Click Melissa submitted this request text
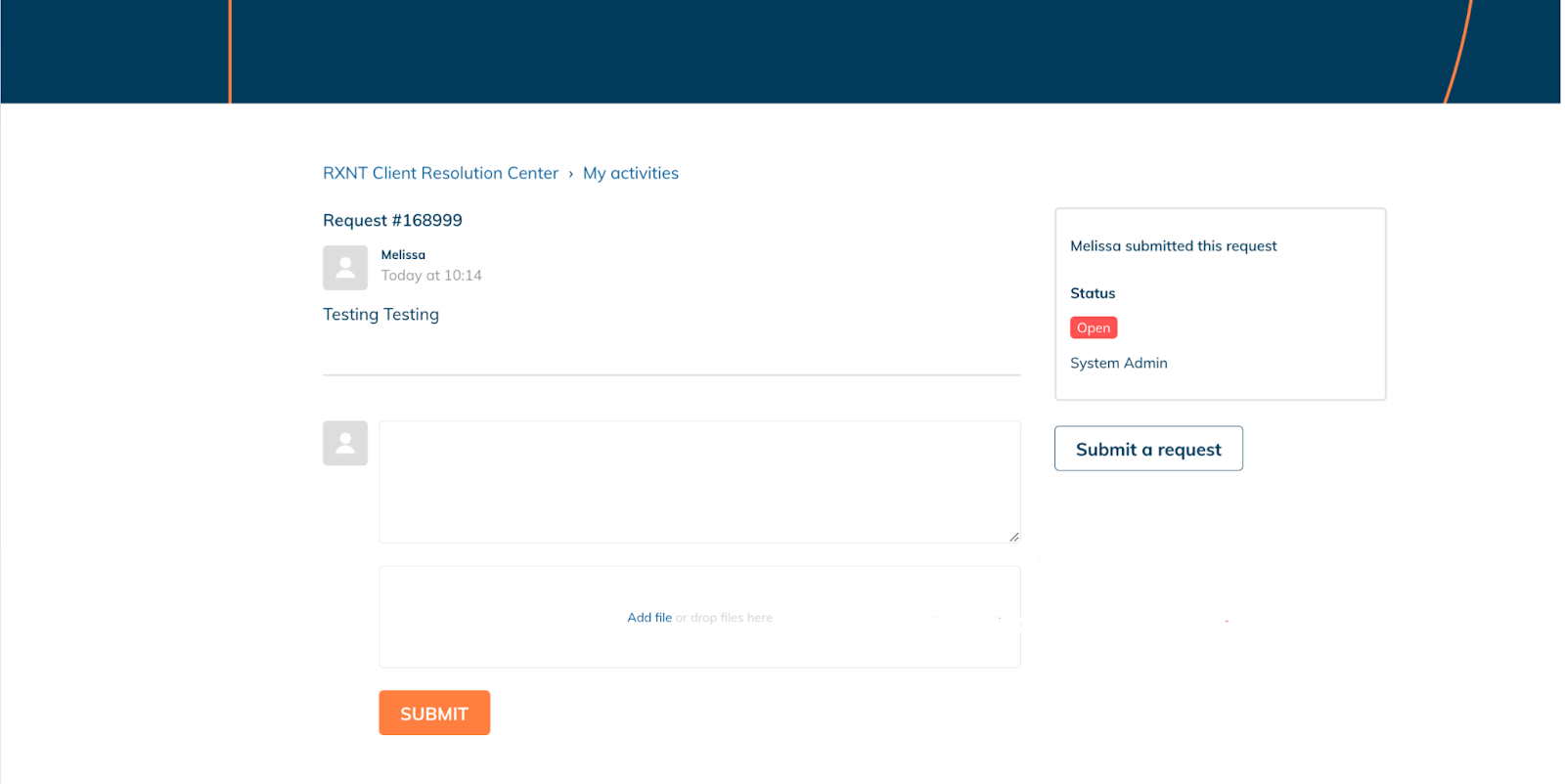Viewport: 1565px width, 784px height. (x=1173, y=246)
